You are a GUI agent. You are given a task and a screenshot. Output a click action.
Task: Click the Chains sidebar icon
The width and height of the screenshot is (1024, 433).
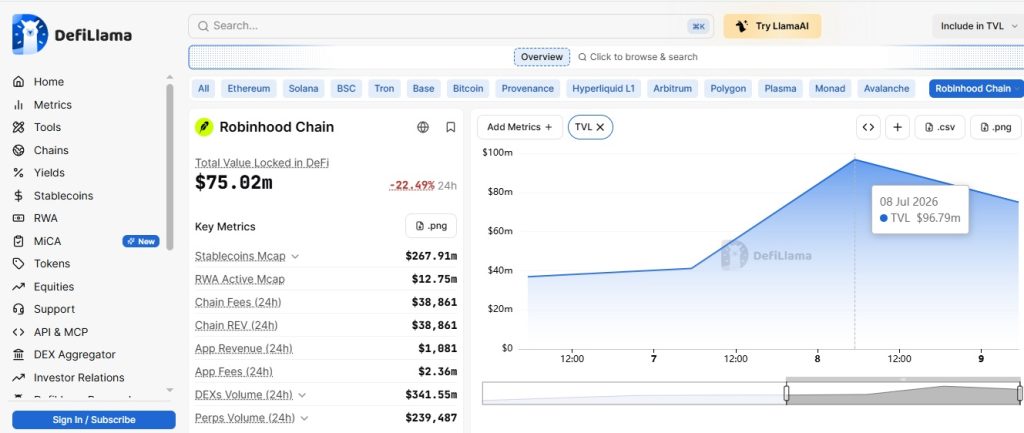18,150
